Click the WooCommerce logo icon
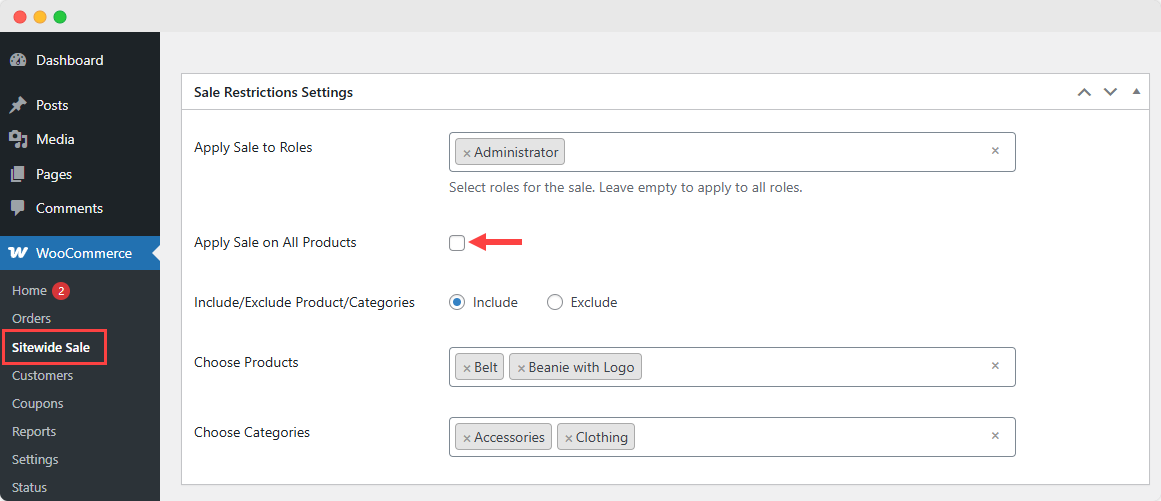The image size is (1161, 501). [18, 253]
